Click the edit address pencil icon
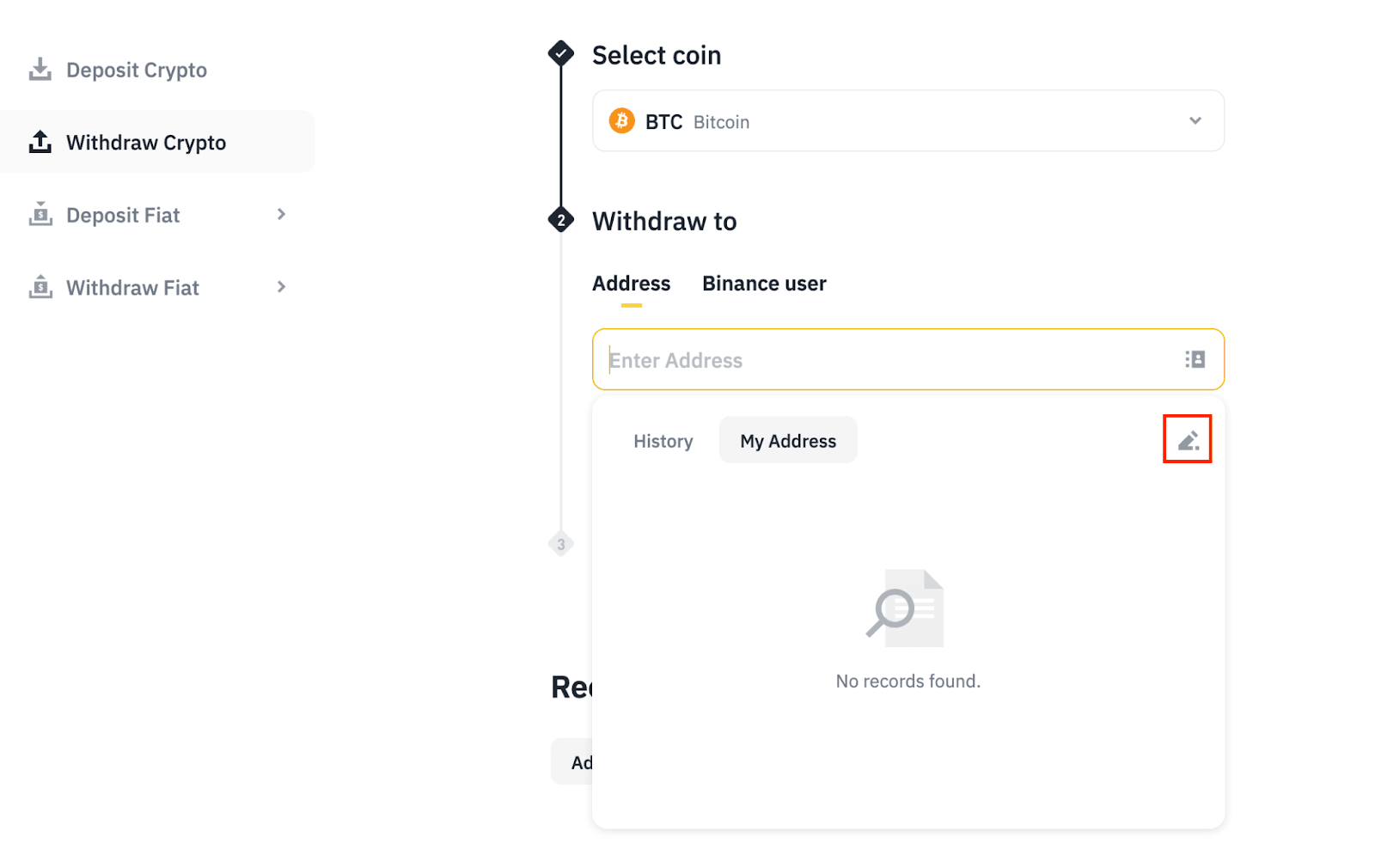1375x868 pixels. point(1188,440)
